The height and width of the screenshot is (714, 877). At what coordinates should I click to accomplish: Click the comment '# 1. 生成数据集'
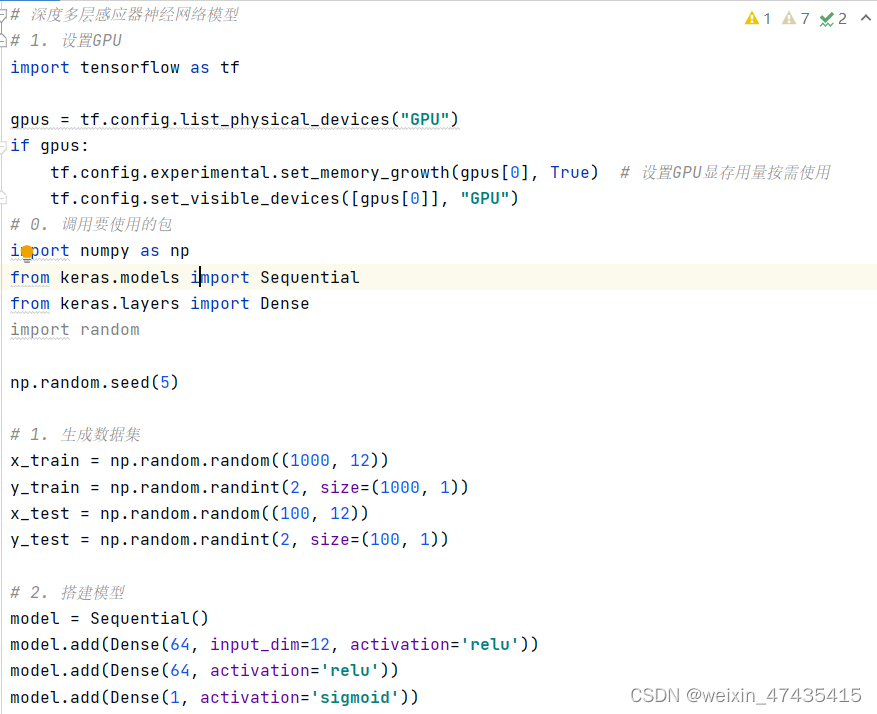[x=75, y=434]
